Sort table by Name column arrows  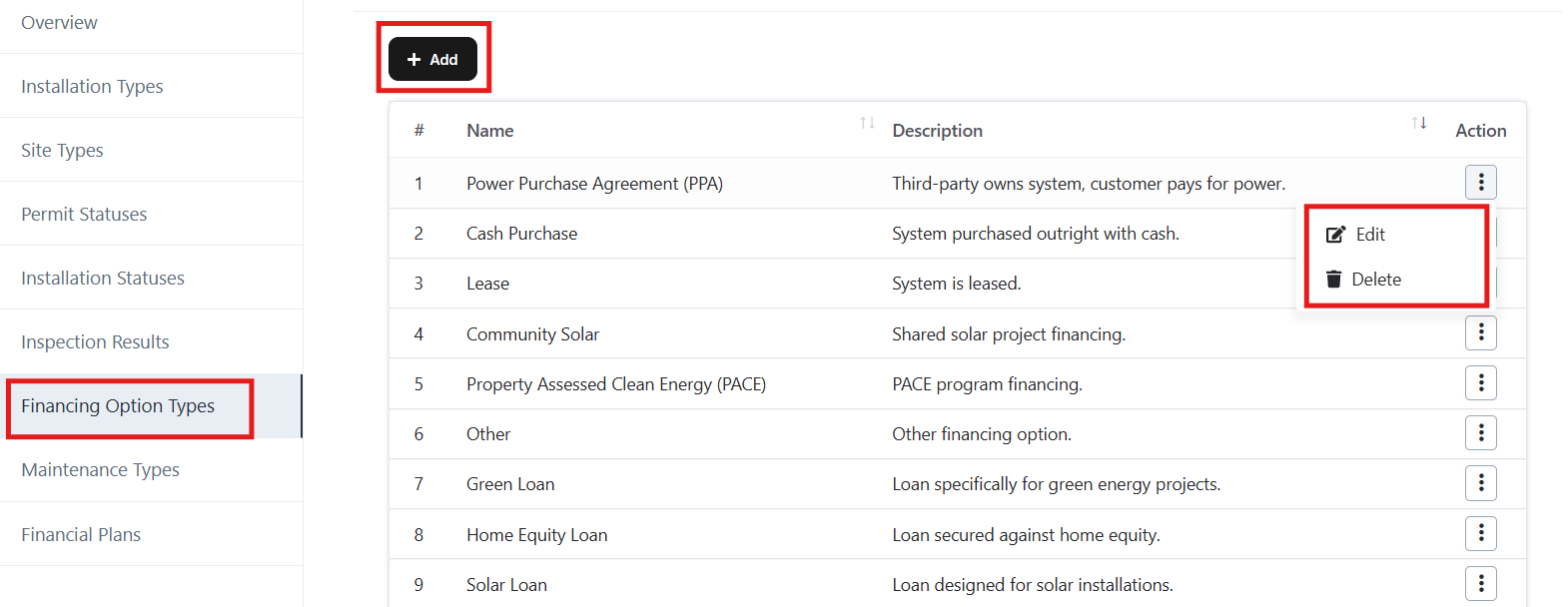tap(867, 124)
